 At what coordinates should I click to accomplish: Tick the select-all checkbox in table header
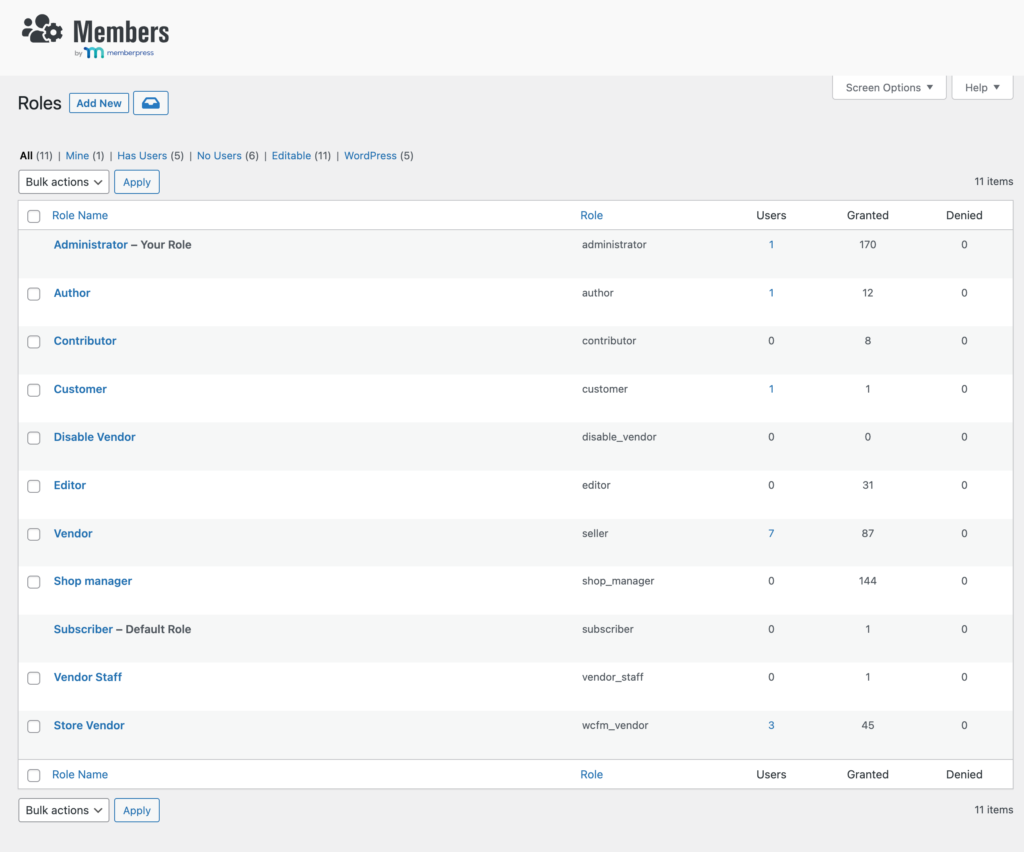tap(34, 216)
